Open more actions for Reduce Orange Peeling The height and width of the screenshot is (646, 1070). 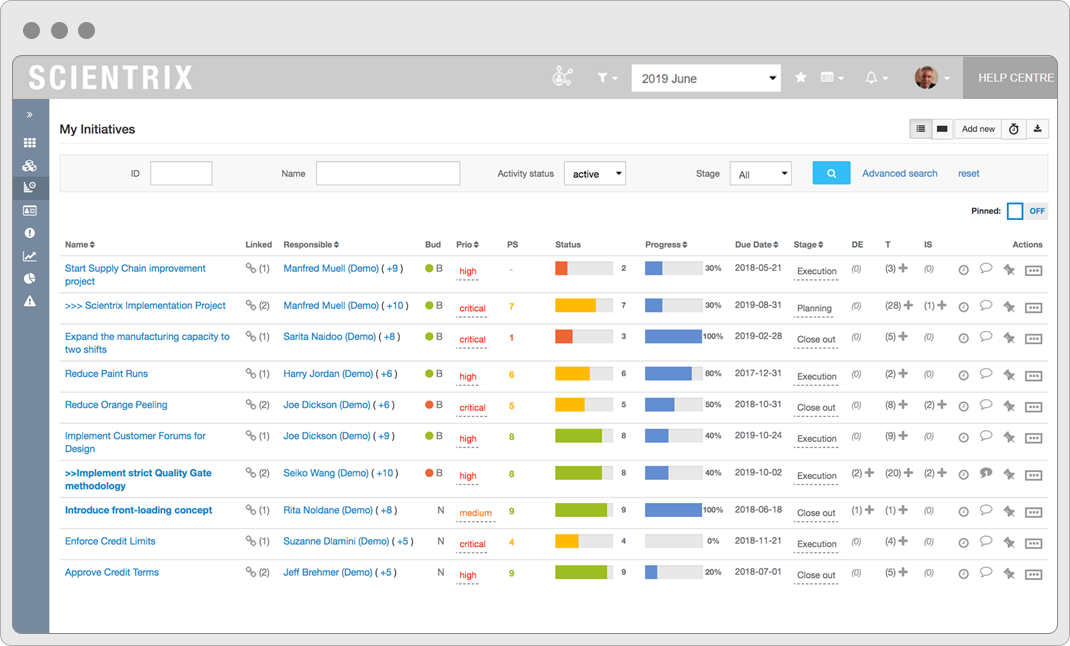[x=1033, y=407]
